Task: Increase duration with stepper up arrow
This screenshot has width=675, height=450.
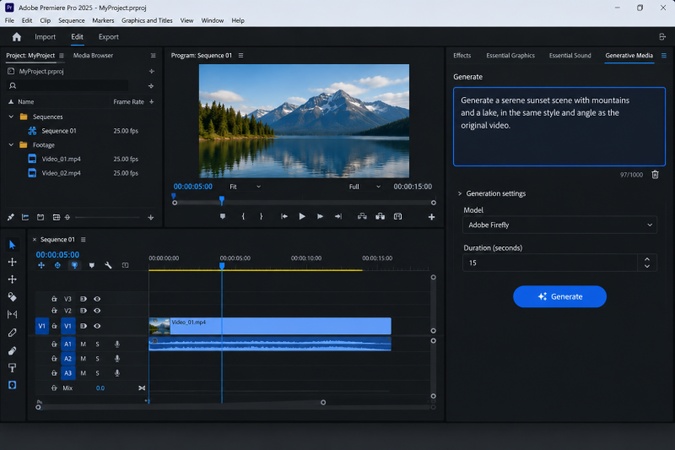Action: coord(647,259)
